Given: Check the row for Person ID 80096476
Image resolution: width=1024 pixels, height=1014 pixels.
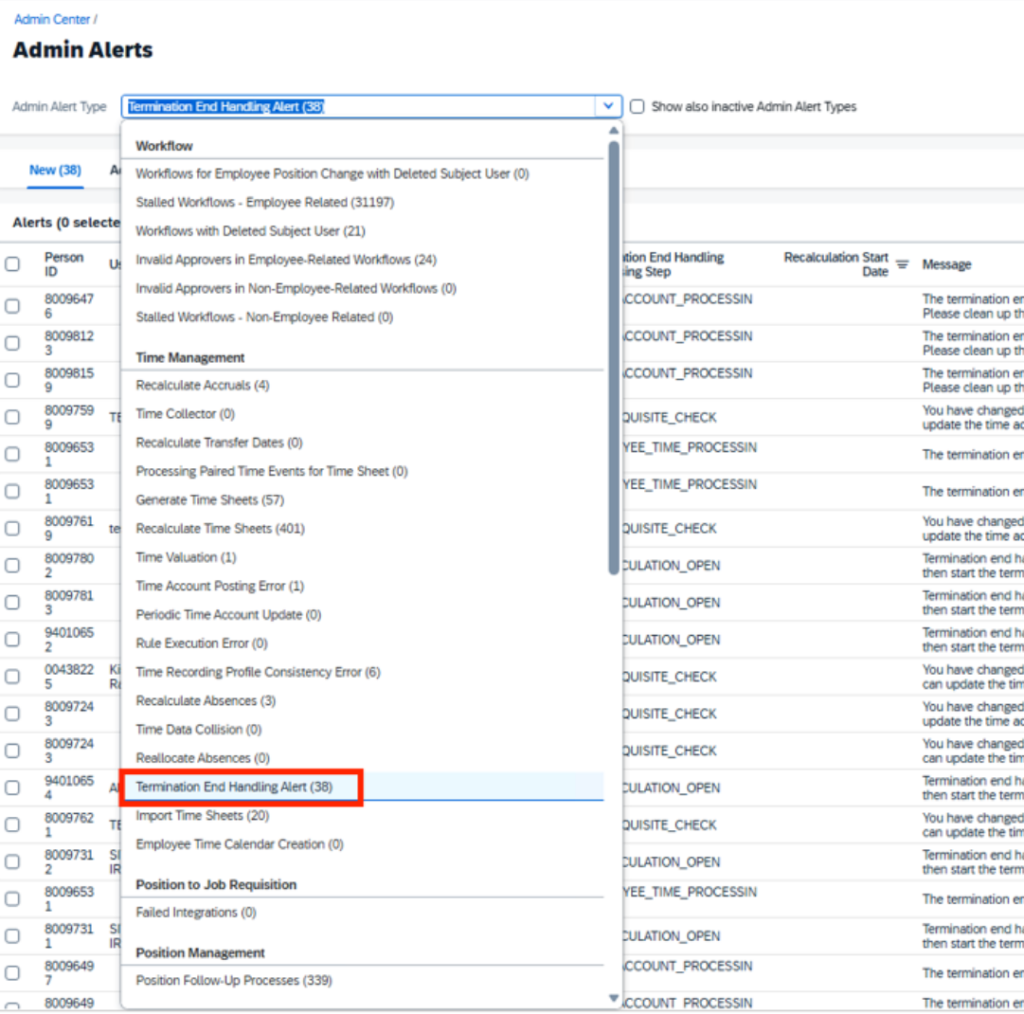Looking at the screenshot, I should coord(12,306).
